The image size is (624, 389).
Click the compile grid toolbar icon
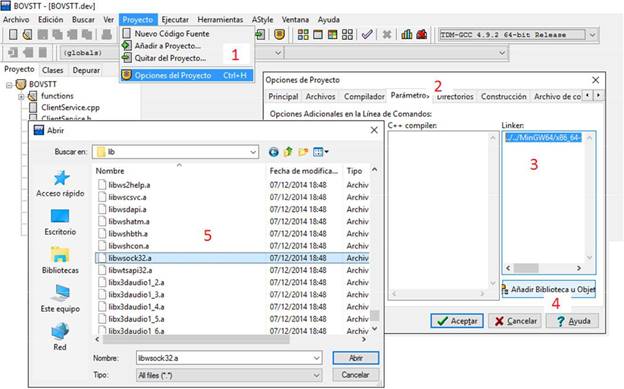303,35
